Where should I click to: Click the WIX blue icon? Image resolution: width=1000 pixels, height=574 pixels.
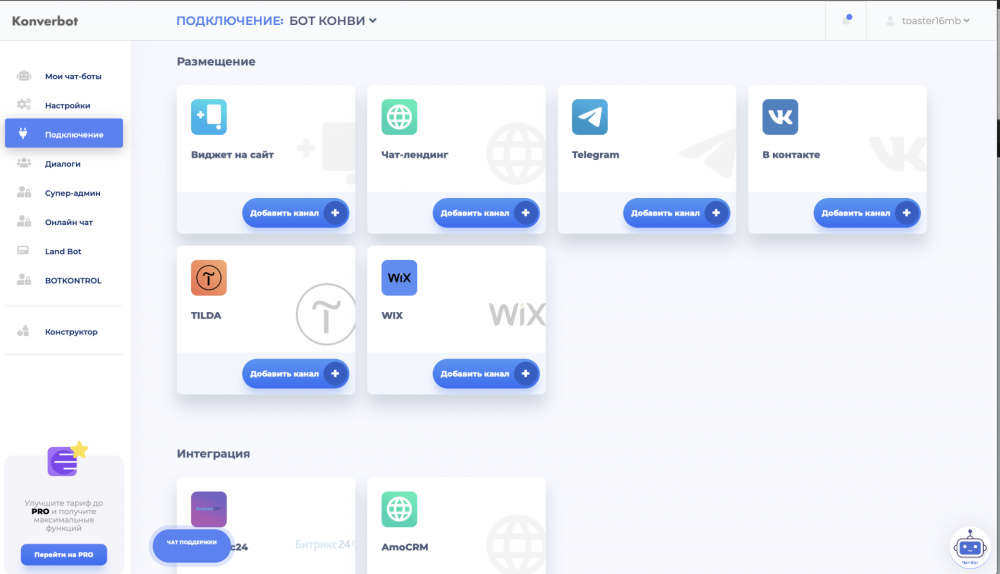(399, 277)
